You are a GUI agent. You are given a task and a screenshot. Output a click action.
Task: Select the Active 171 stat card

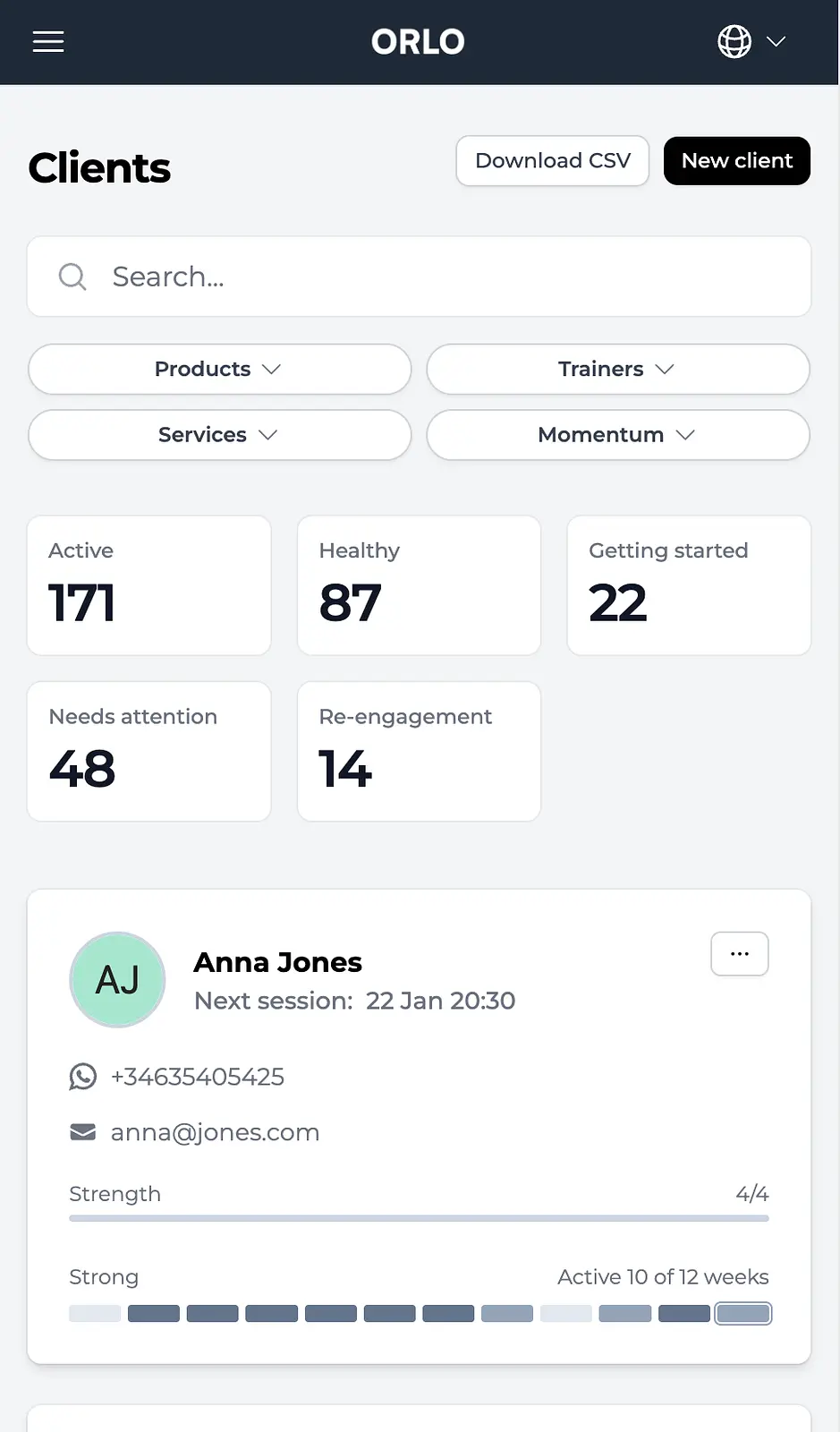click(x=148, y=585)
